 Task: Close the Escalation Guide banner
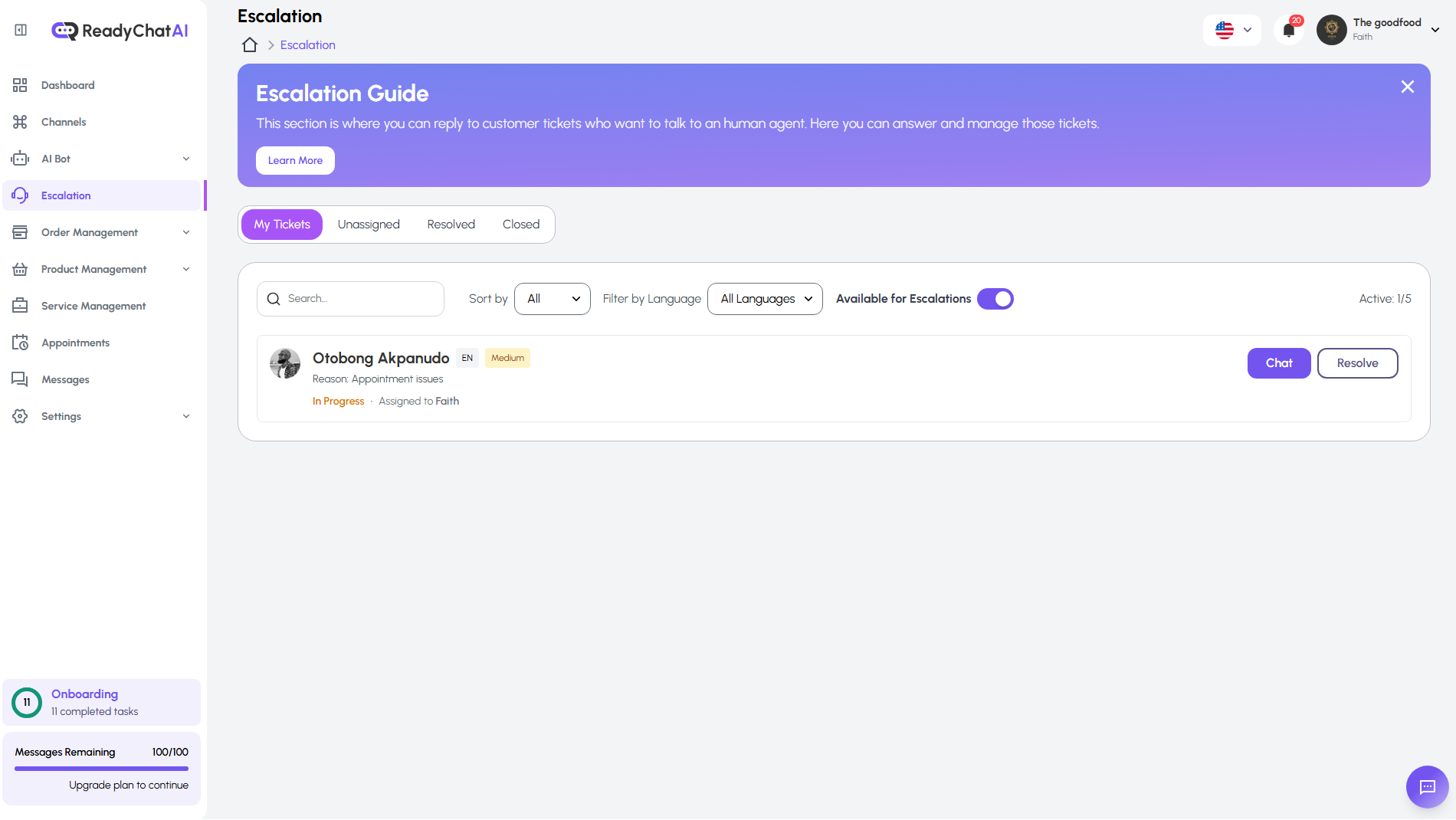click(1407, 87)
